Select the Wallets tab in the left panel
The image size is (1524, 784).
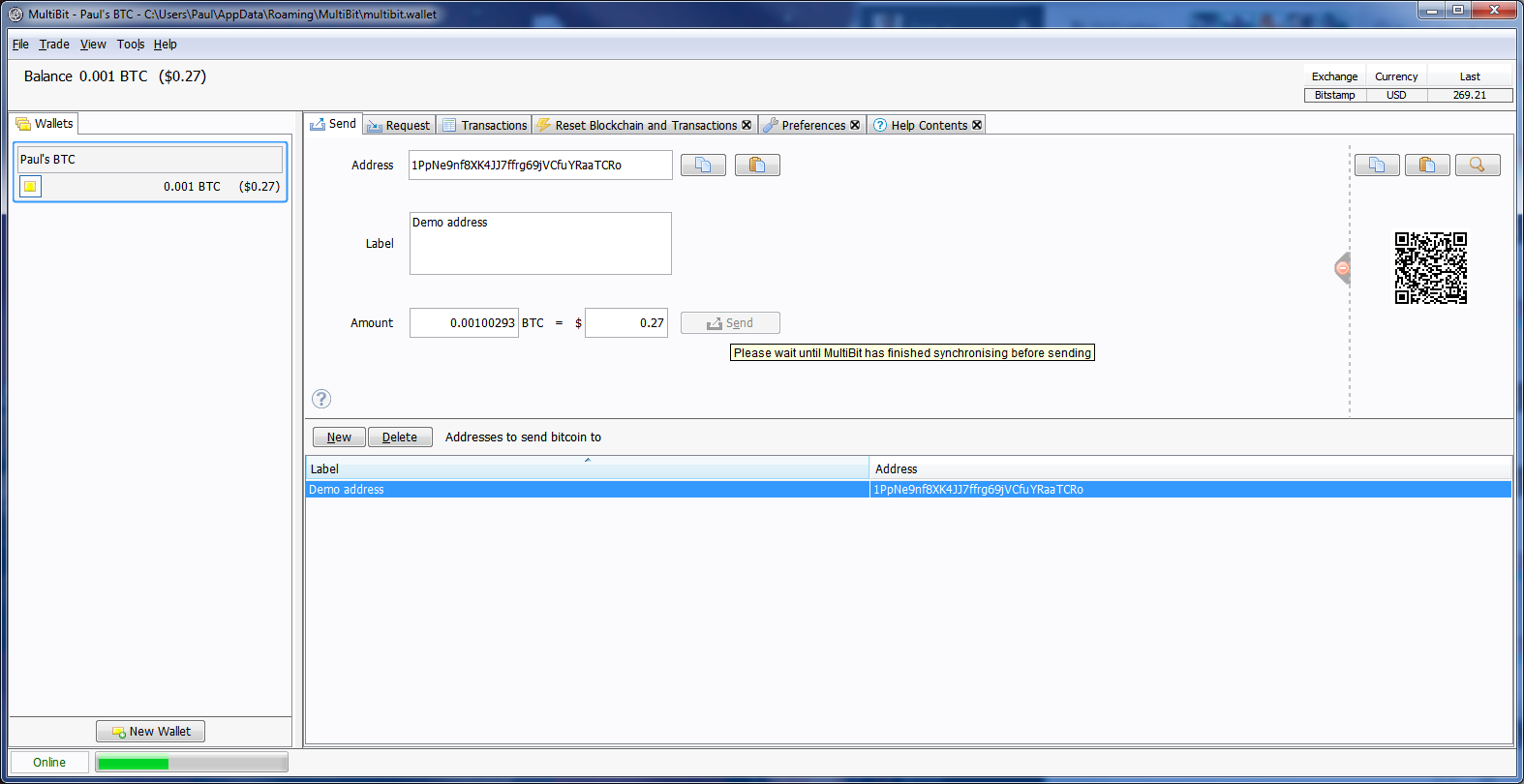45,124
